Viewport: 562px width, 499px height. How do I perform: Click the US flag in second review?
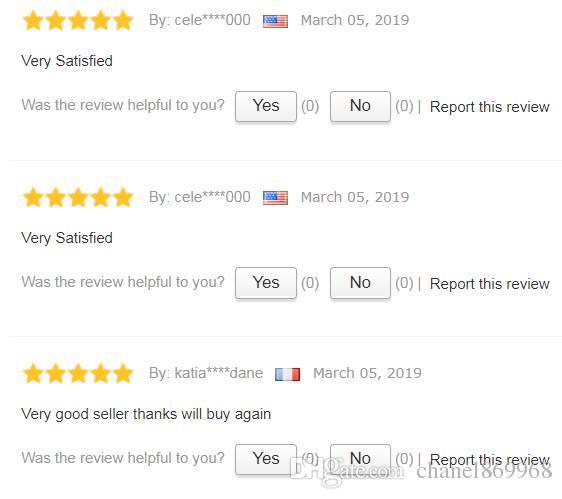(x=275, y=198)
